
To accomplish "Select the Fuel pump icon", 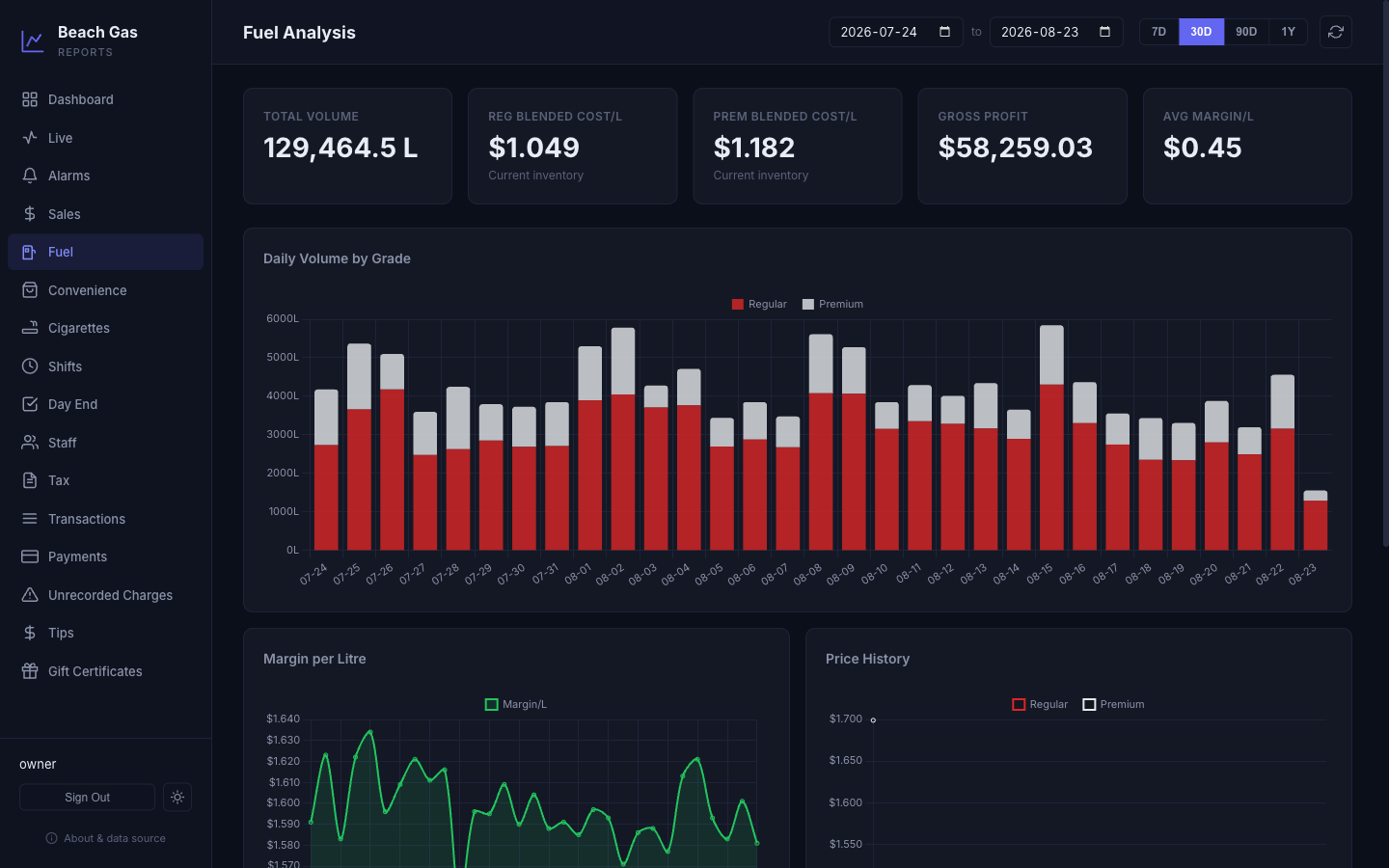I will (30, 252).
